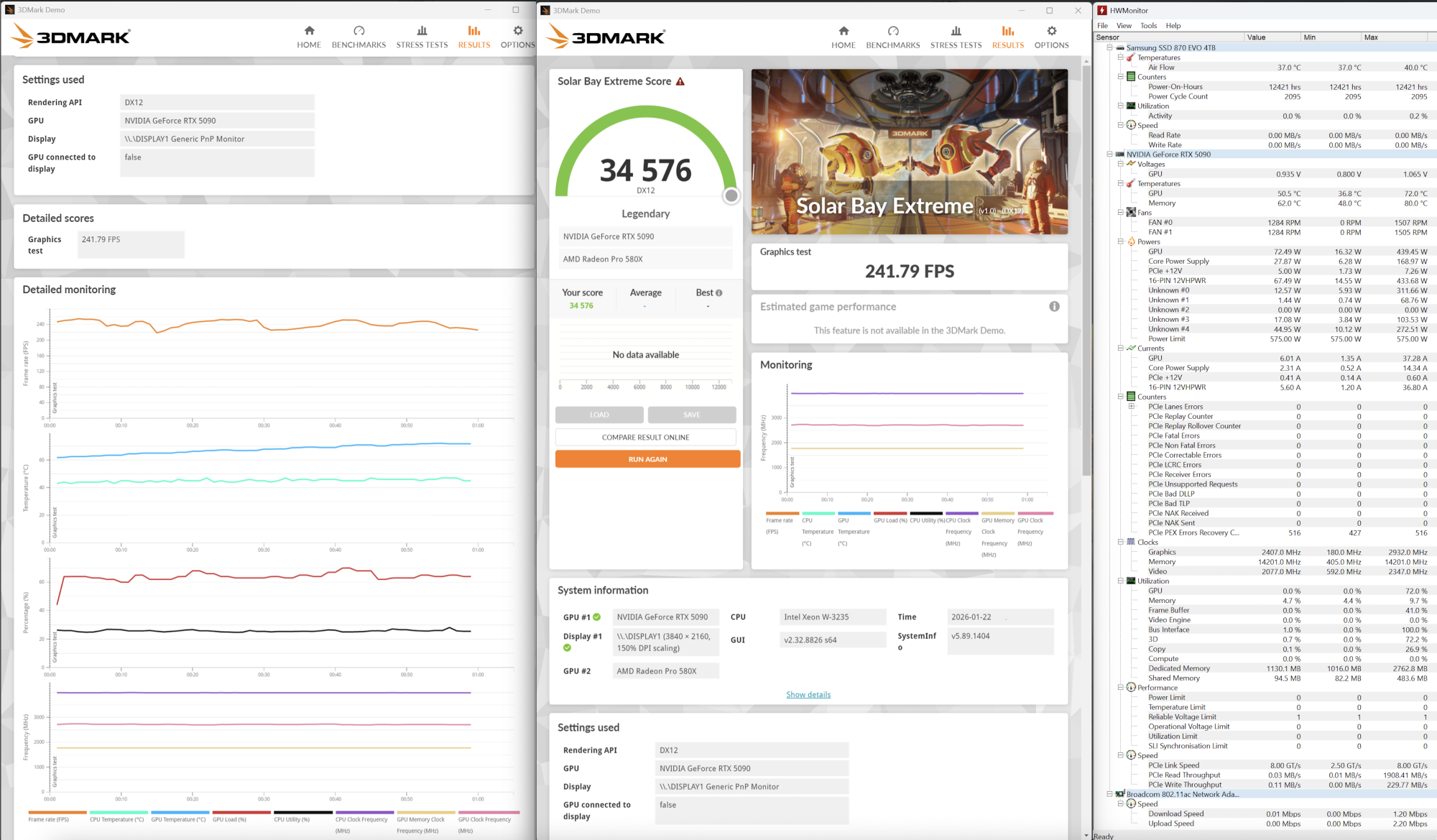
Task: Toggle Frame rate (FPS) legend in Detailed monitoring
Action: (x=49, y=819)
